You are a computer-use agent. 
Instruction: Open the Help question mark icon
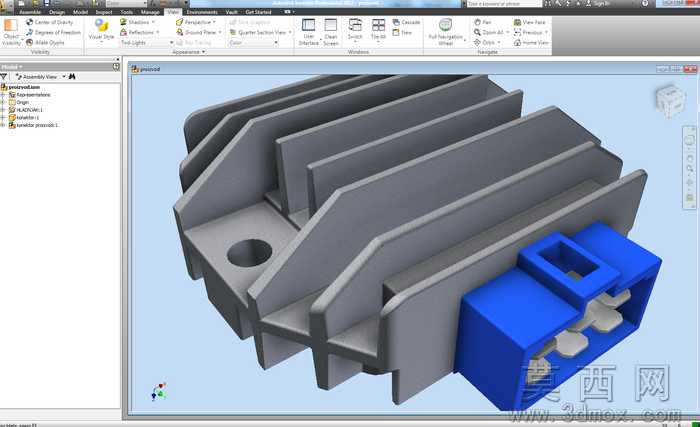[645, 4]
